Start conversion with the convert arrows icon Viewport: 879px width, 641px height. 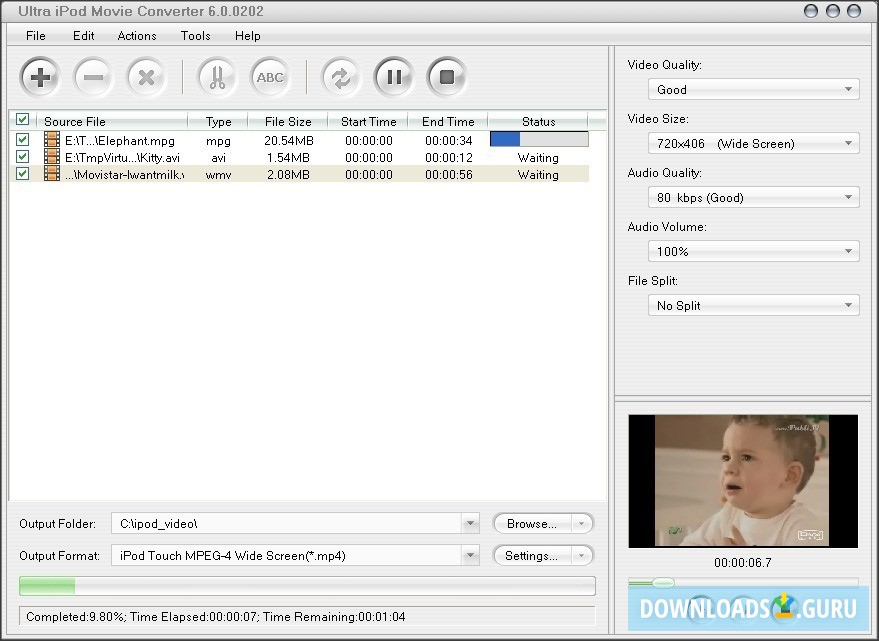[x=341, y=77]
